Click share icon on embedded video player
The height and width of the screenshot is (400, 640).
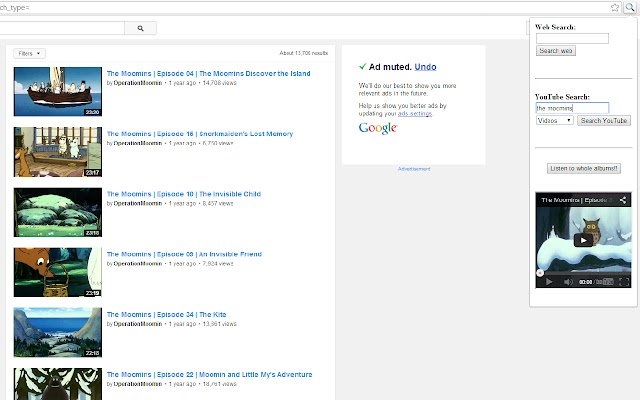tap(623, 200)
